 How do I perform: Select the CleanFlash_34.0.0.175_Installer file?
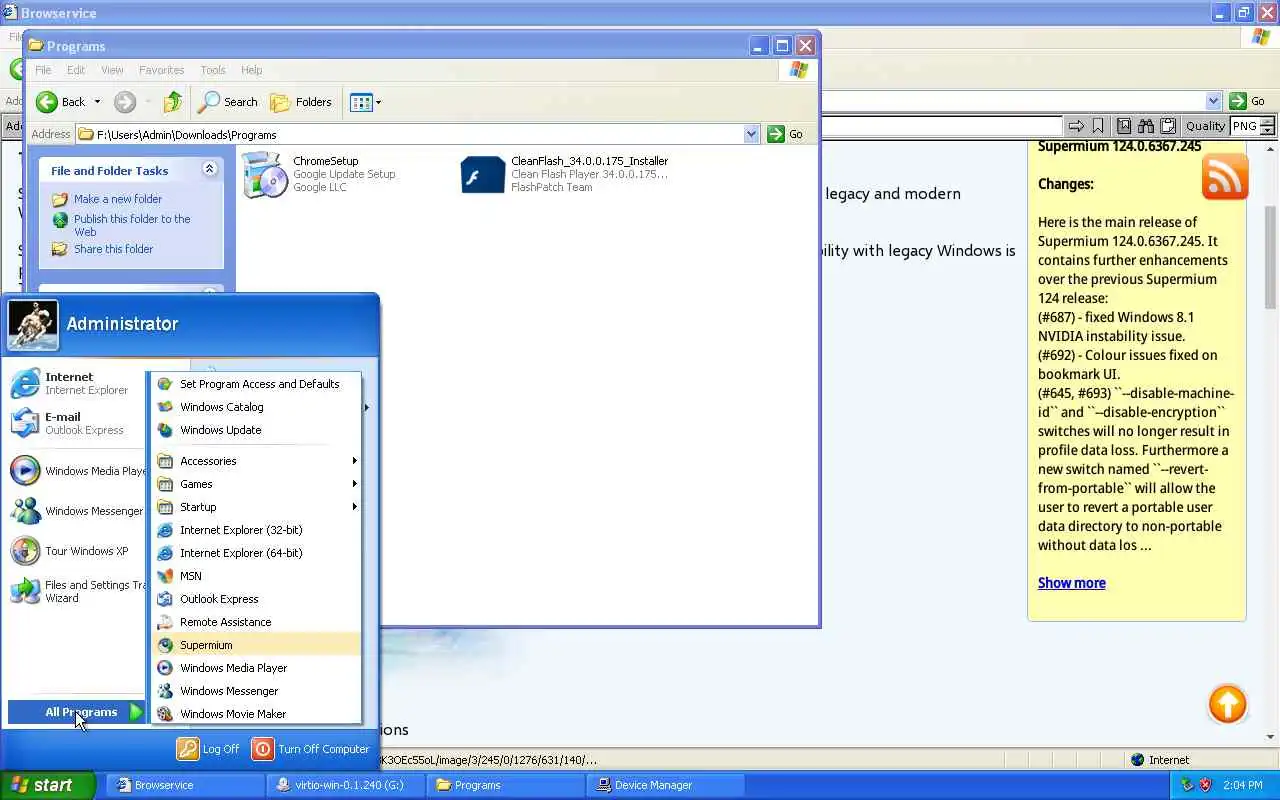[x=565, y=174]
